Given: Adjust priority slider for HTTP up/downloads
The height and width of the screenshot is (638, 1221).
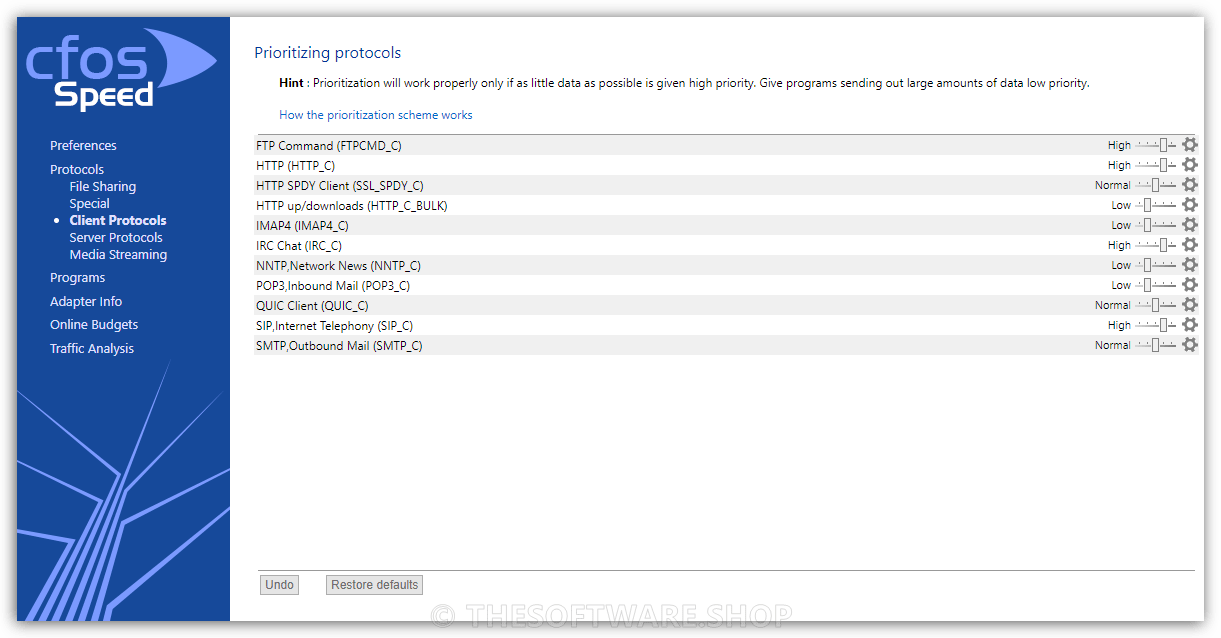Looking at the screenshot, I should click(1156, 205).
